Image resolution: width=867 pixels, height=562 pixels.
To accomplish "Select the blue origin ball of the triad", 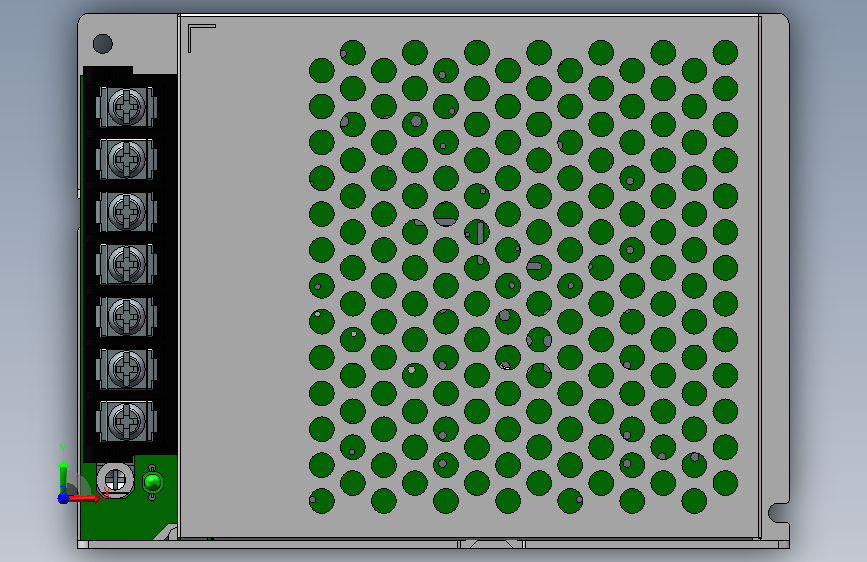I will (x=64, y=498).
